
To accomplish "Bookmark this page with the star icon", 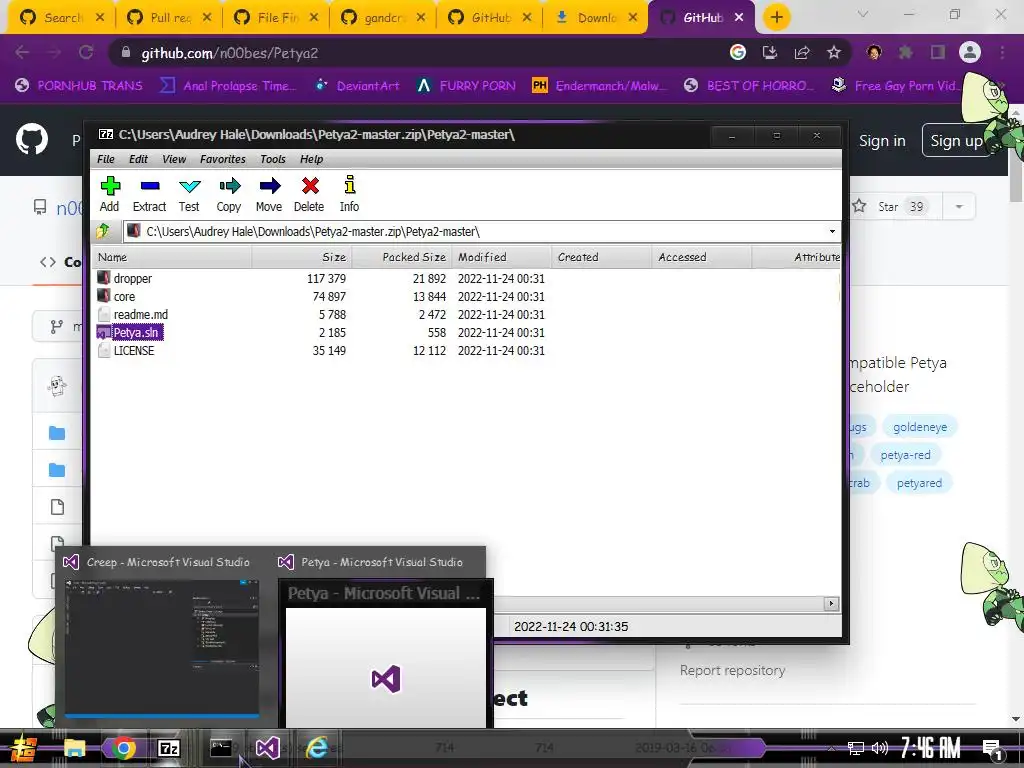I will 834,52.
